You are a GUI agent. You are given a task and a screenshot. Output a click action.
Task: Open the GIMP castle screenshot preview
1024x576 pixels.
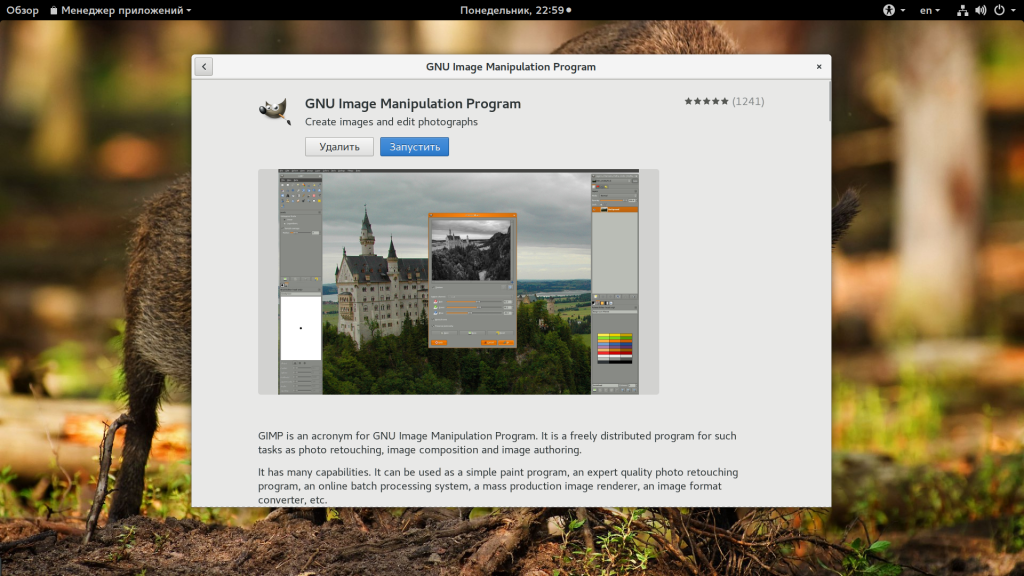pos(458,281)
